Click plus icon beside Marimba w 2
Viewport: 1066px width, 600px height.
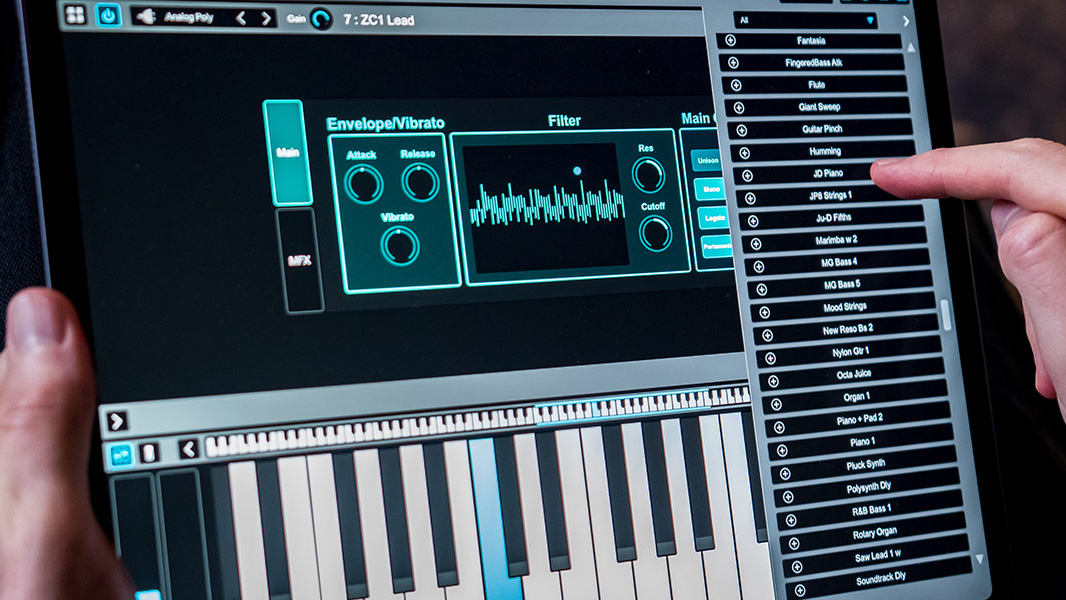[x=755, y=244]
